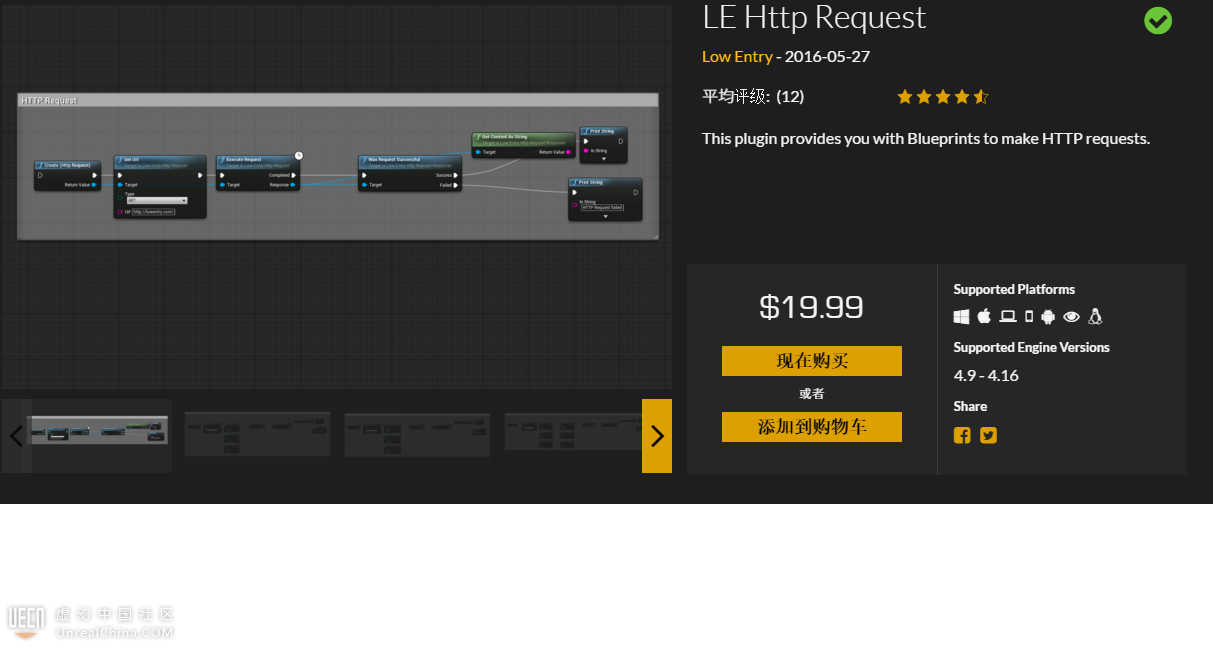Click the 或者 text between buttons
Viewport: 1213px width, 648px height.
(x=812, y=394)
